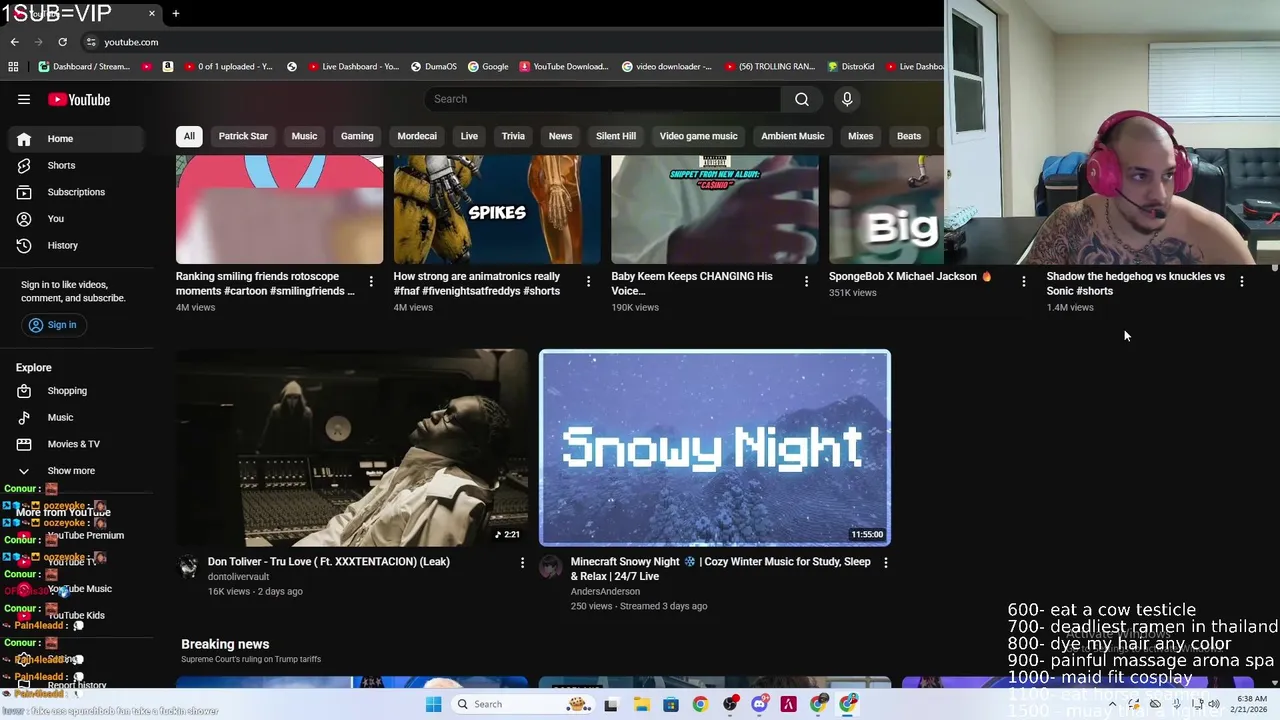Screen dimensions: 1280x720
Task: Select the Mordecai filter chip
Action: 417,136
